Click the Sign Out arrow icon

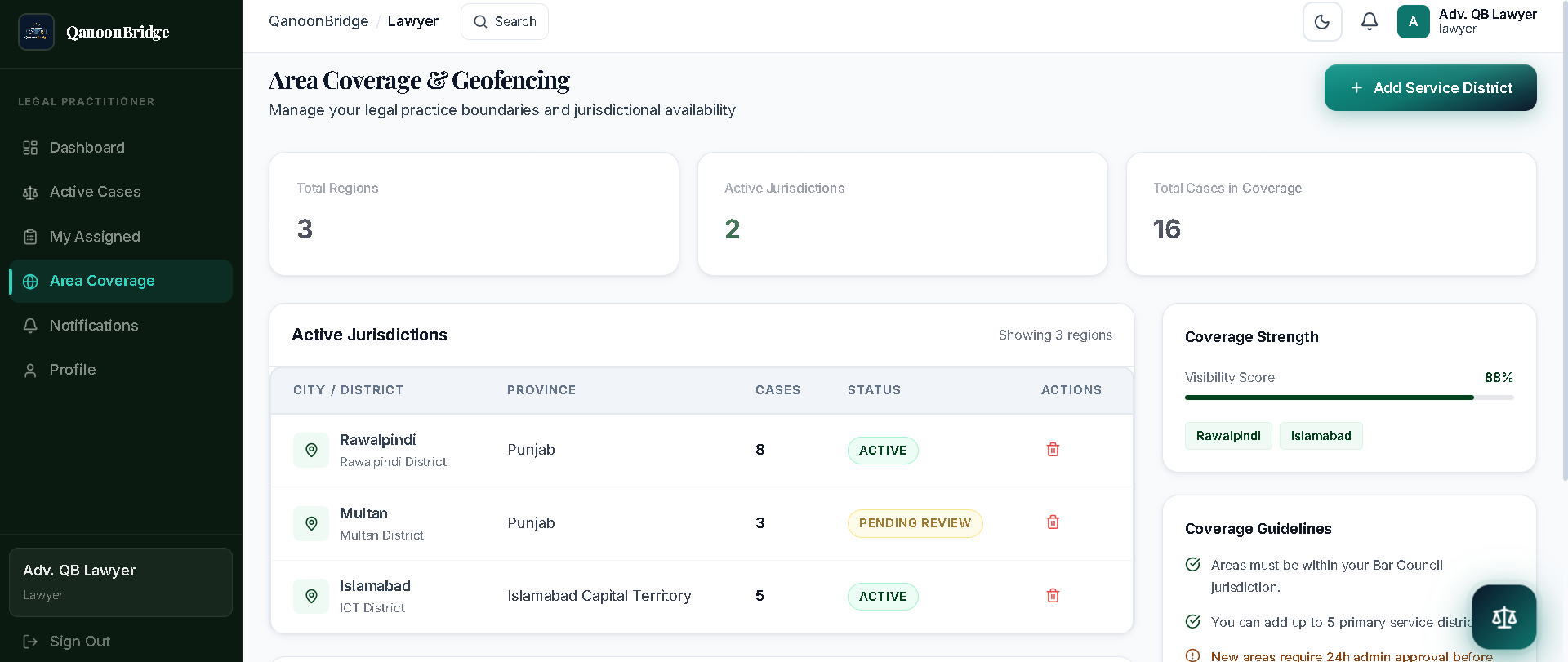pyautogui.click(x=30, y=642)
